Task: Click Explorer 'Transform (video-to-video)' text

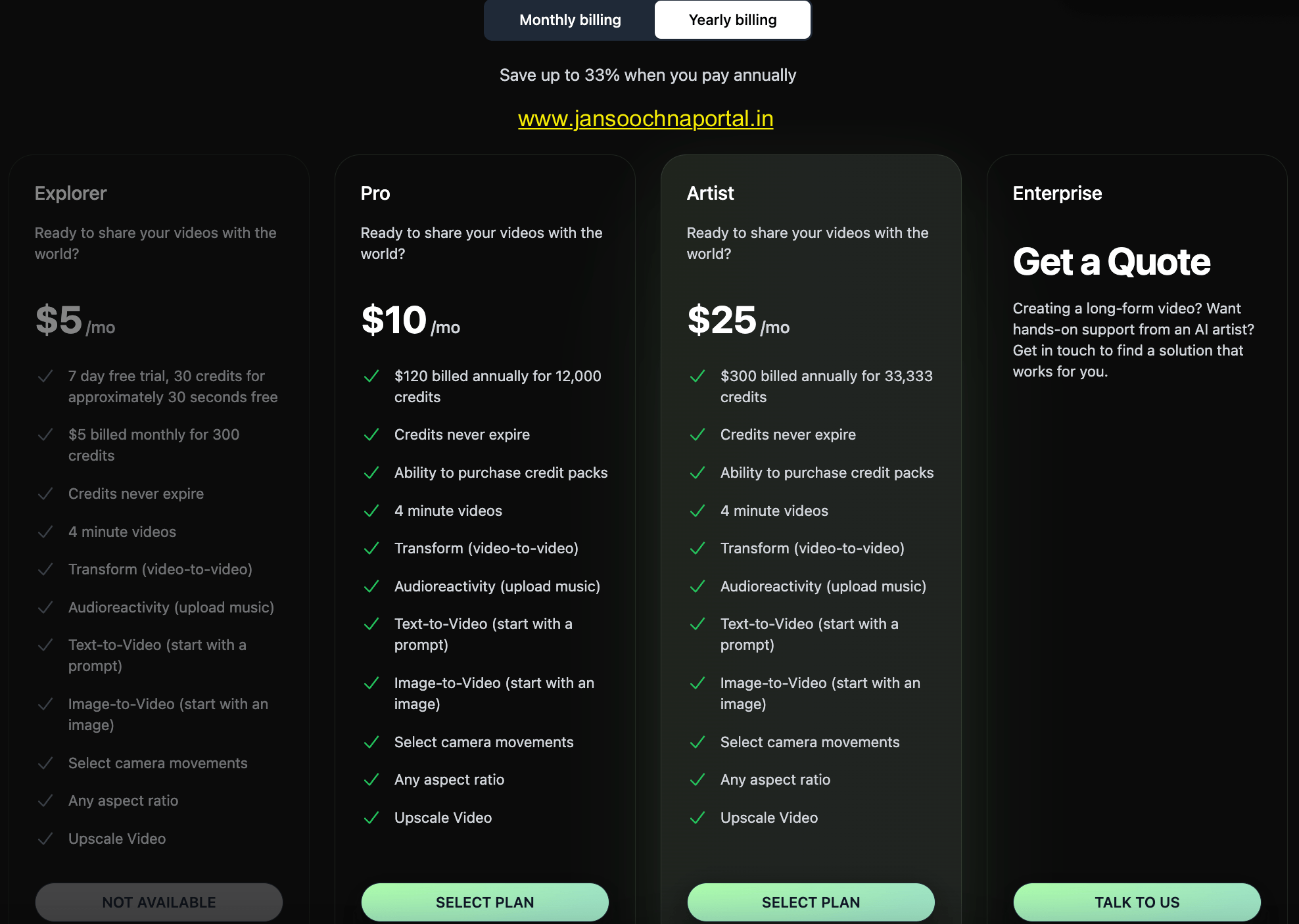Action: click(x=160, y=569)
